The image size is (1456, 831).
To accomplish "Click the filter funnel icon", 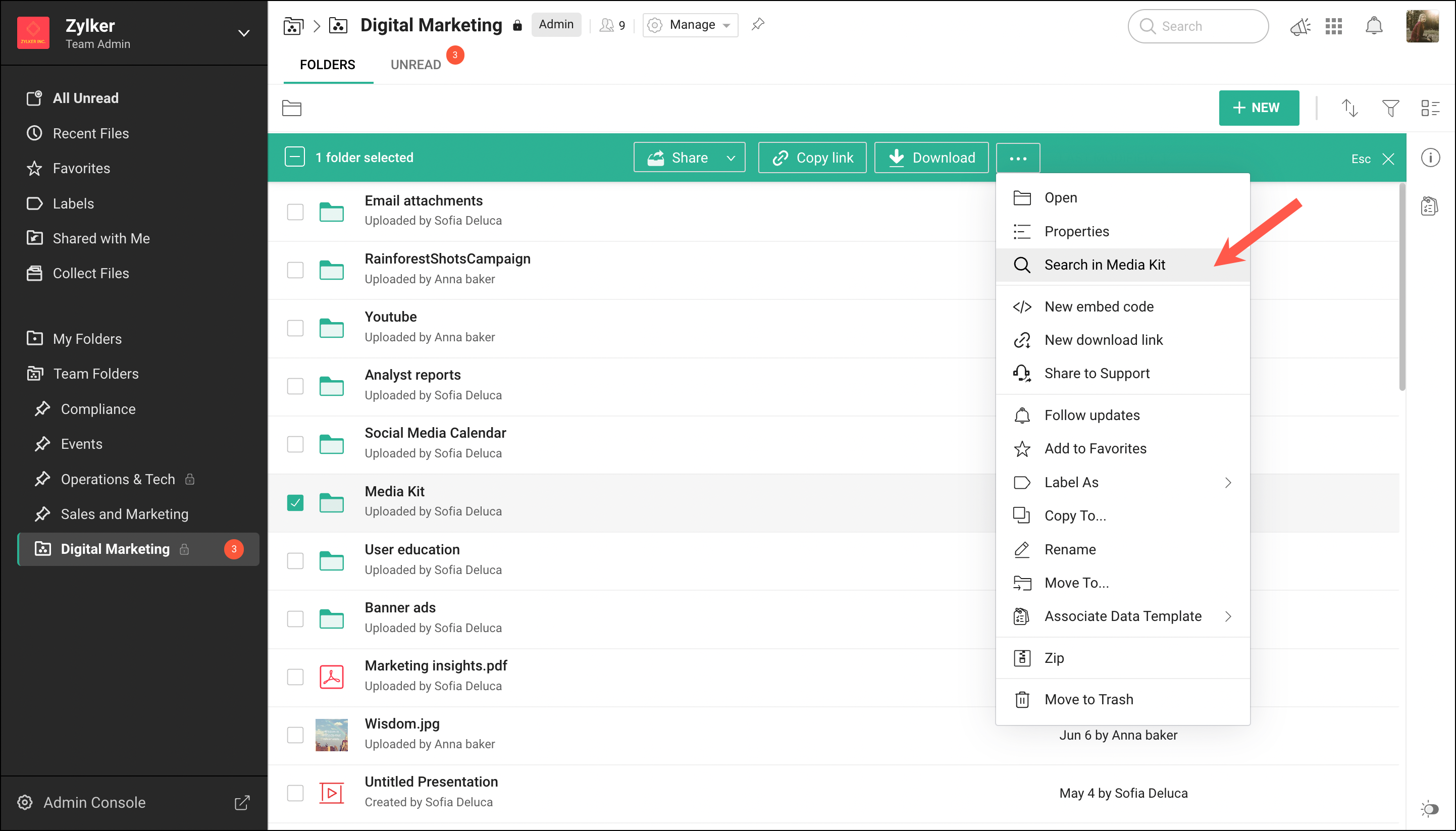I will coord(1390,108).
